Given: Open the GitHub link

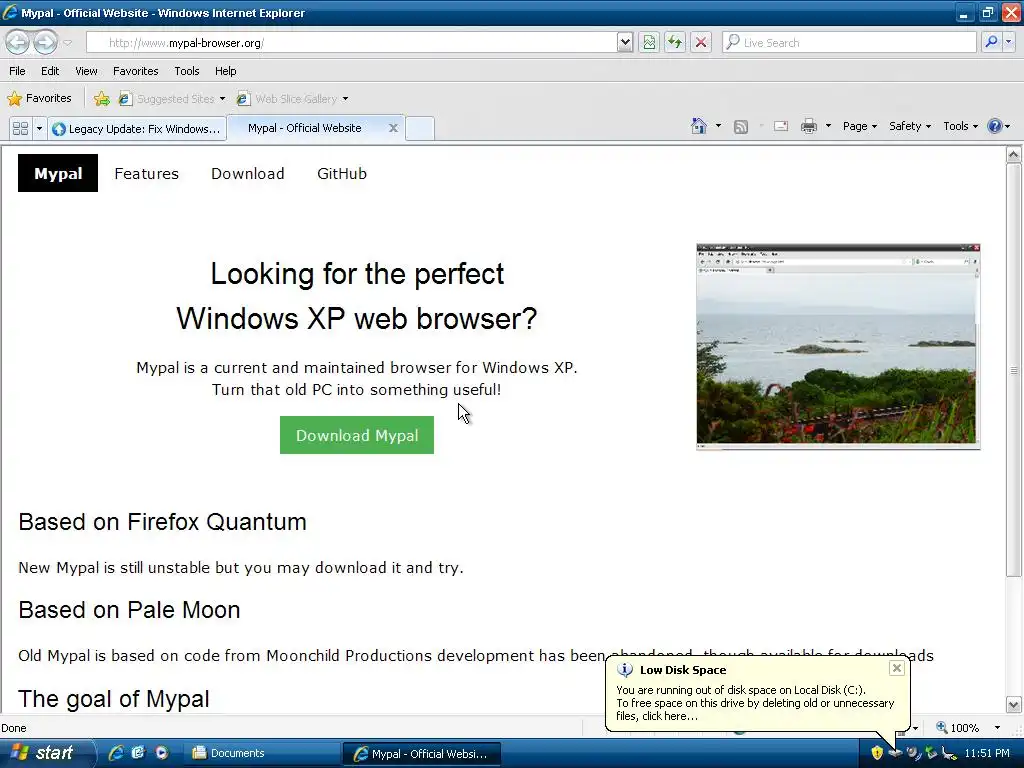Looking at the screenshot, I should [342, 174].
